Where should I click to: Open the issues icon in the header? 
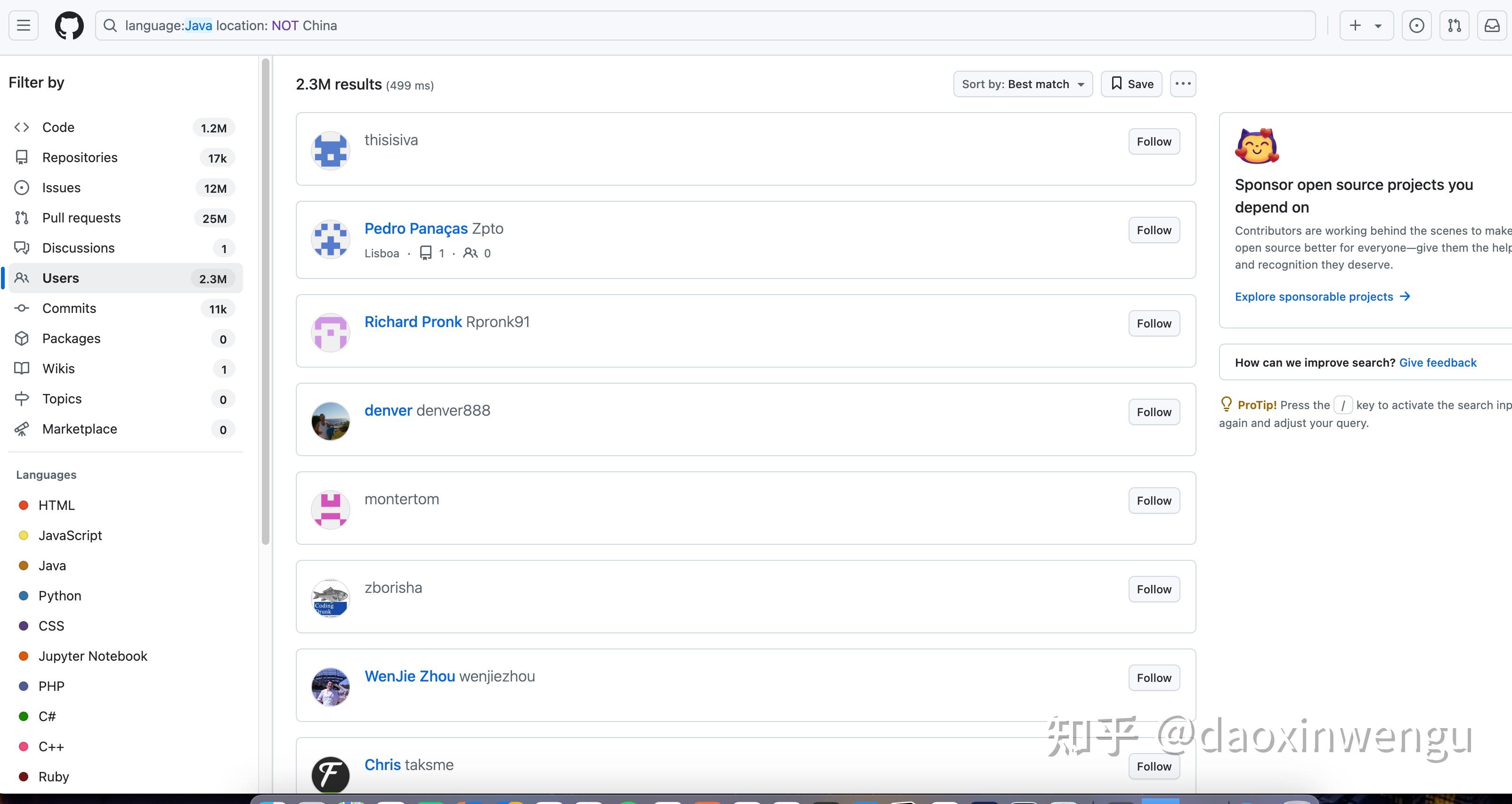1416,26
